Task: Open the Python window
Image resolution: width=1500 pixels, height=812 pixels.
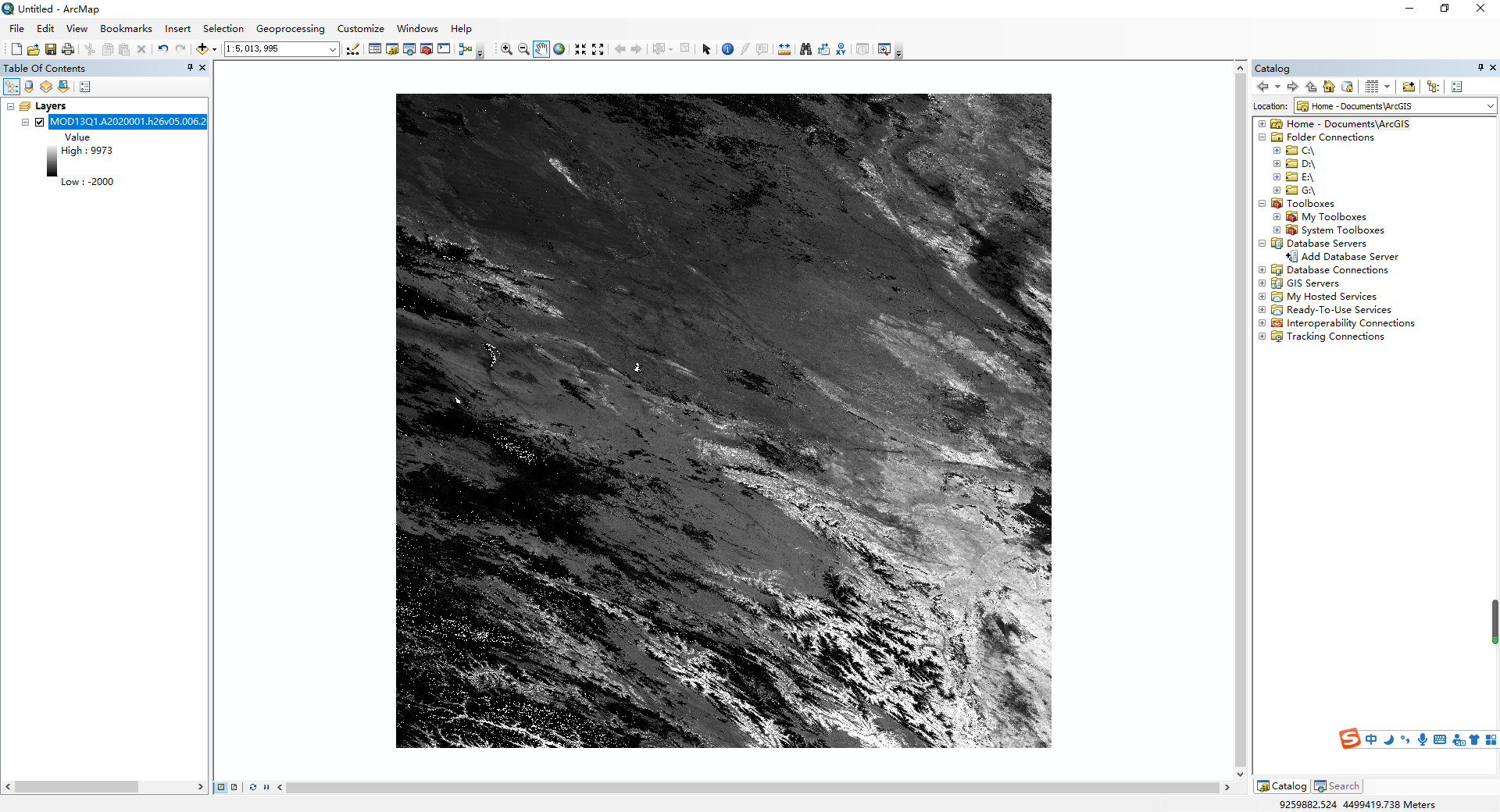Action: (x=444, y=49)
